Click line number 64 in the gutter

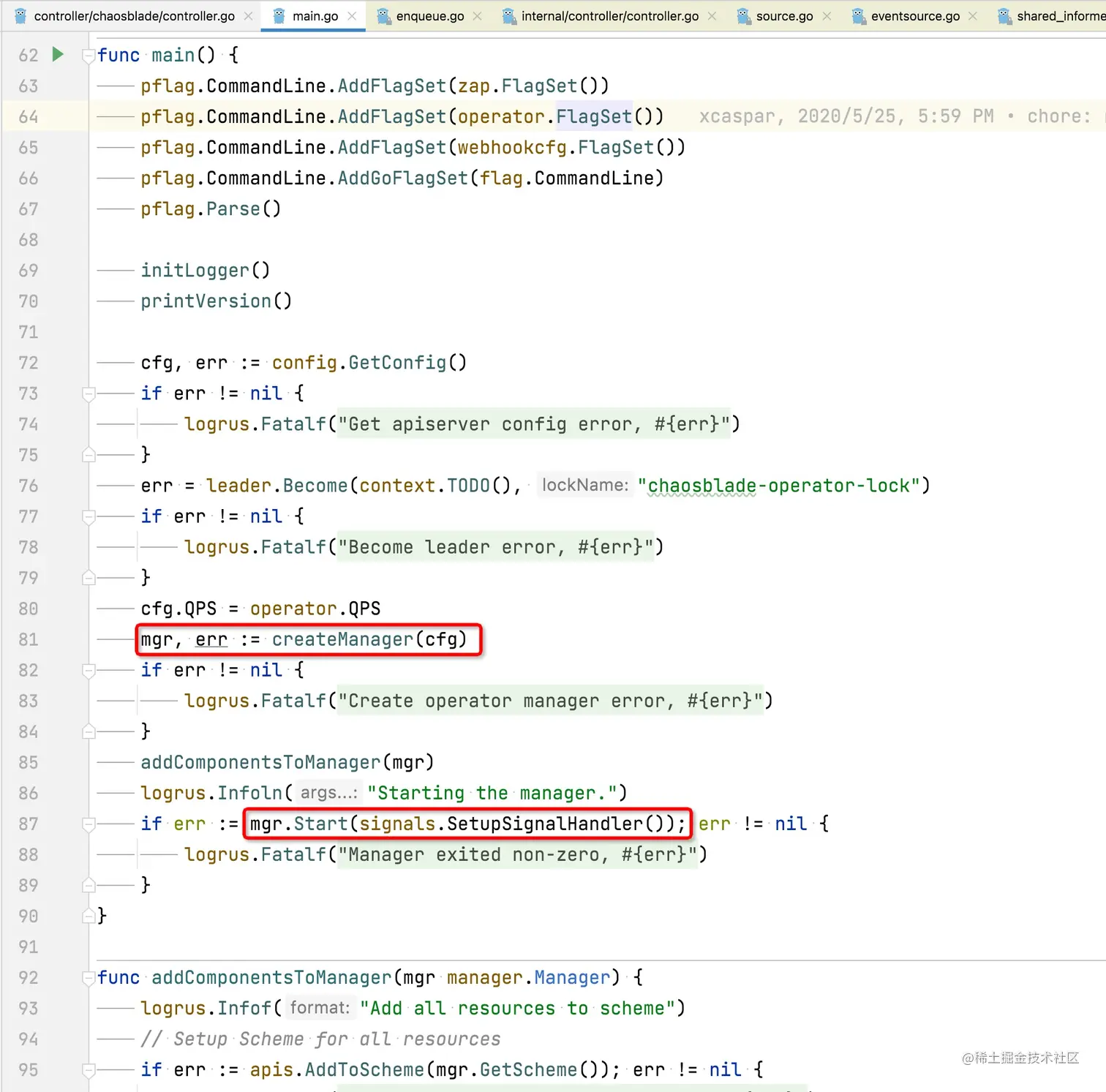(x=29, y=117)
